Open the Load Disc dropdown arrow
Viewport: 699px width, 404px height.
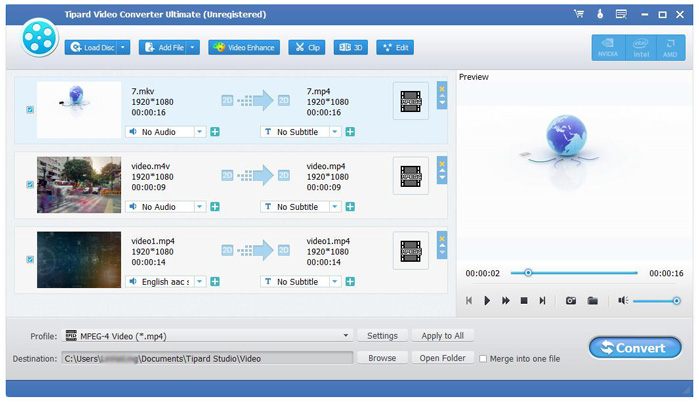[x=124, y=48]
